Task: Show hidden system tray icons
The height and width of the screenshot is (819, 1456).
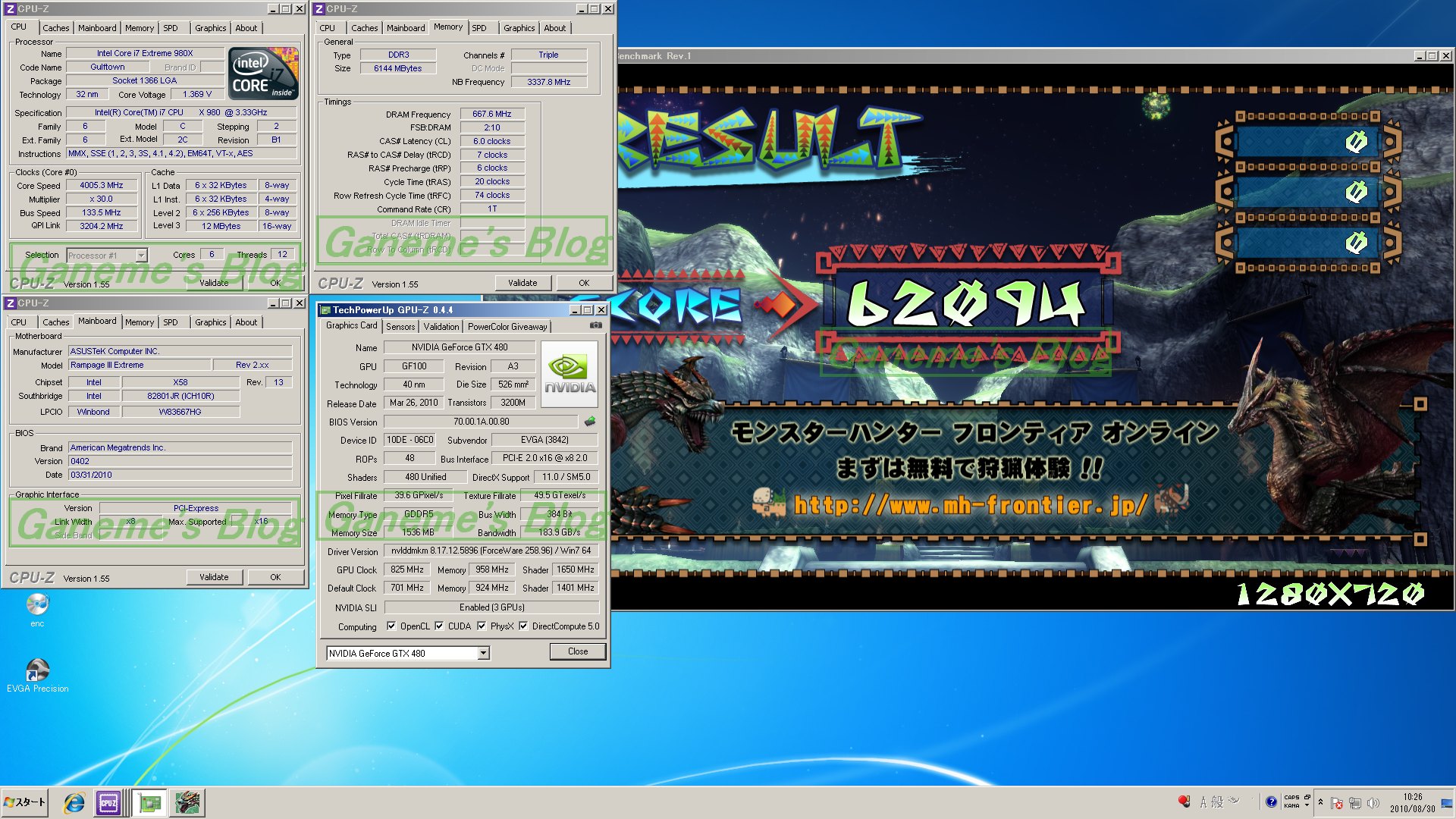Action: [x=1320, y=802]
